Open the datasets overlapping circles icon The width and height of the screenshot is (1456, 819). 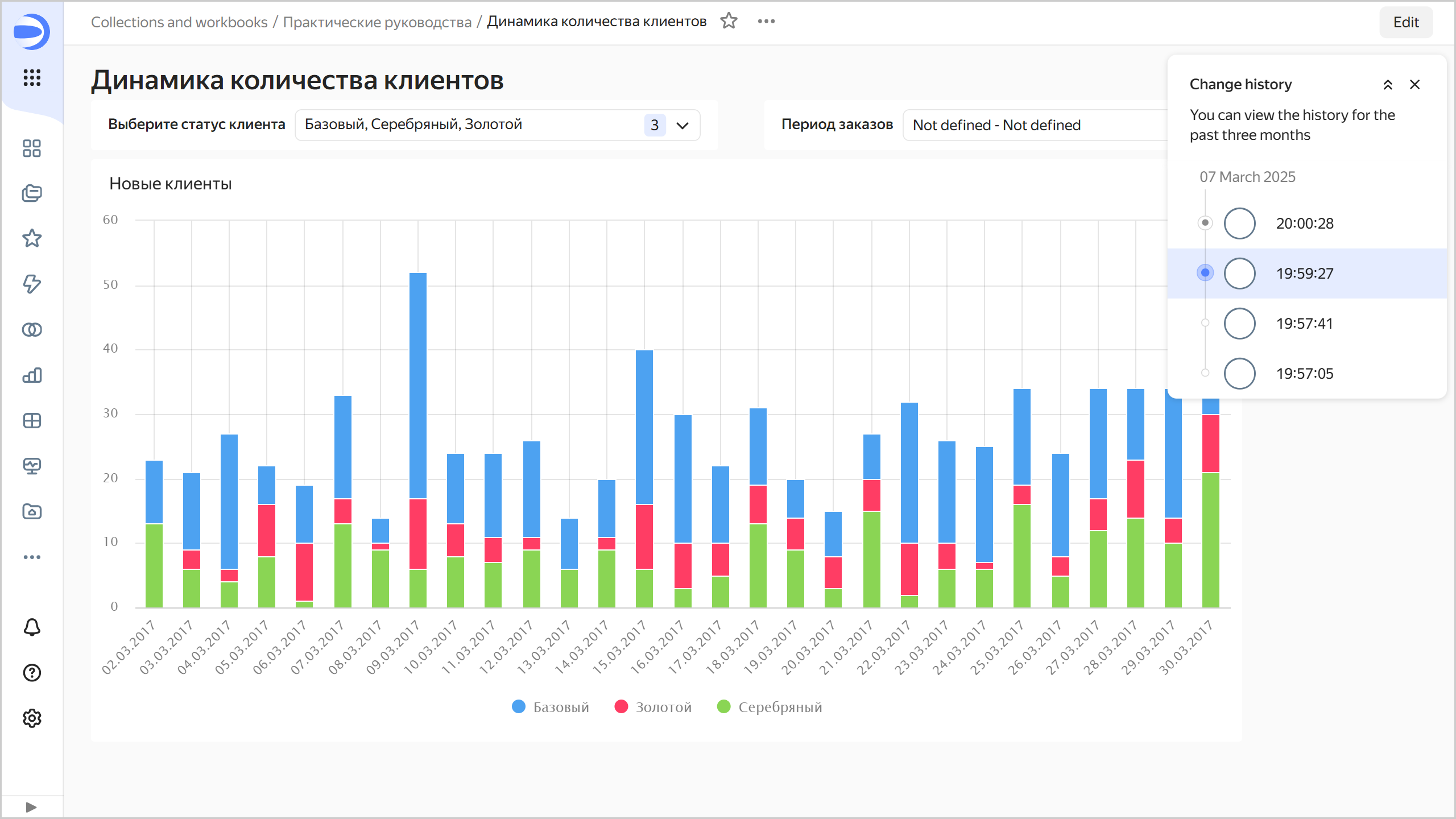[32, 329]
